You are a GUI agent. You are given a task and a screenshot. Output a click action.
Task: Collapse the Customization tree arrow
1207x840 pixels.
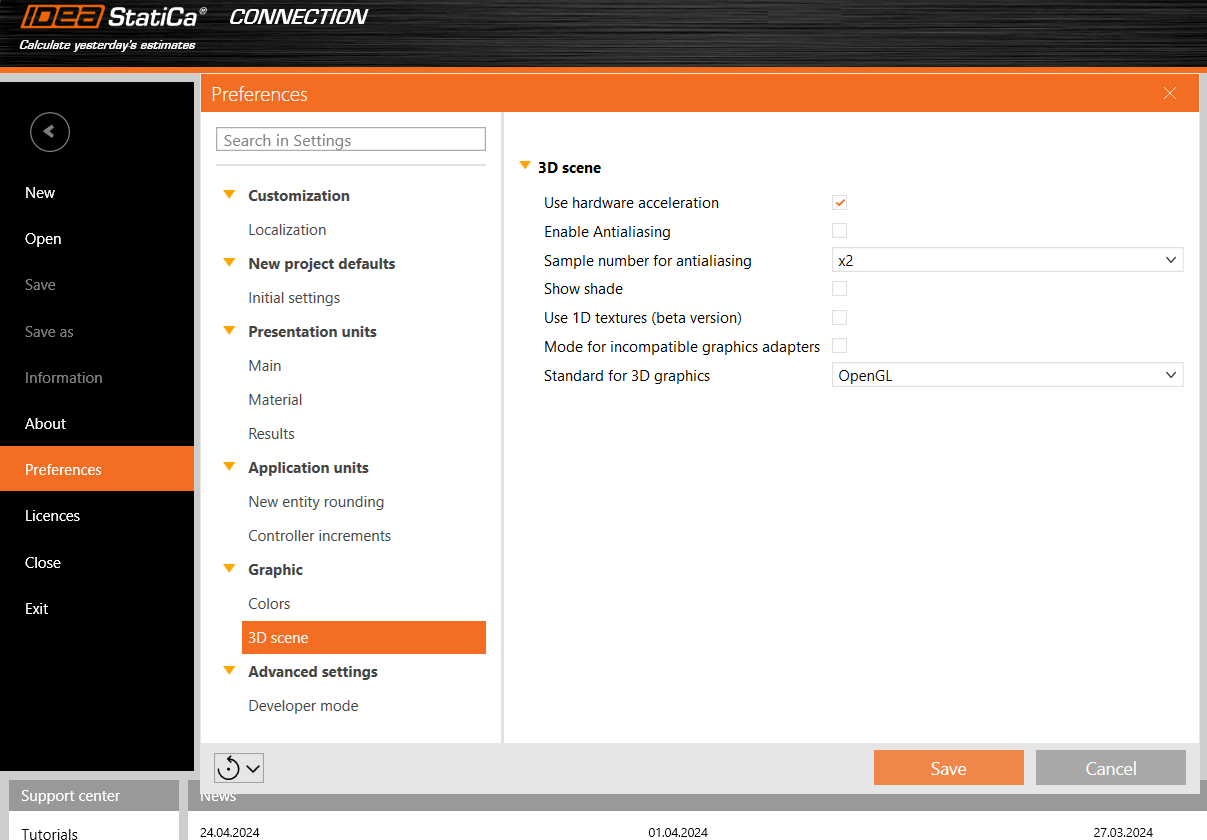229,195
